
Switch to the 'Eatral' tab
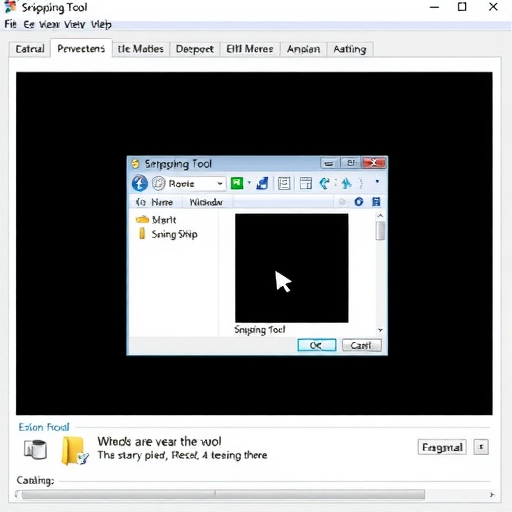[30, 49]
